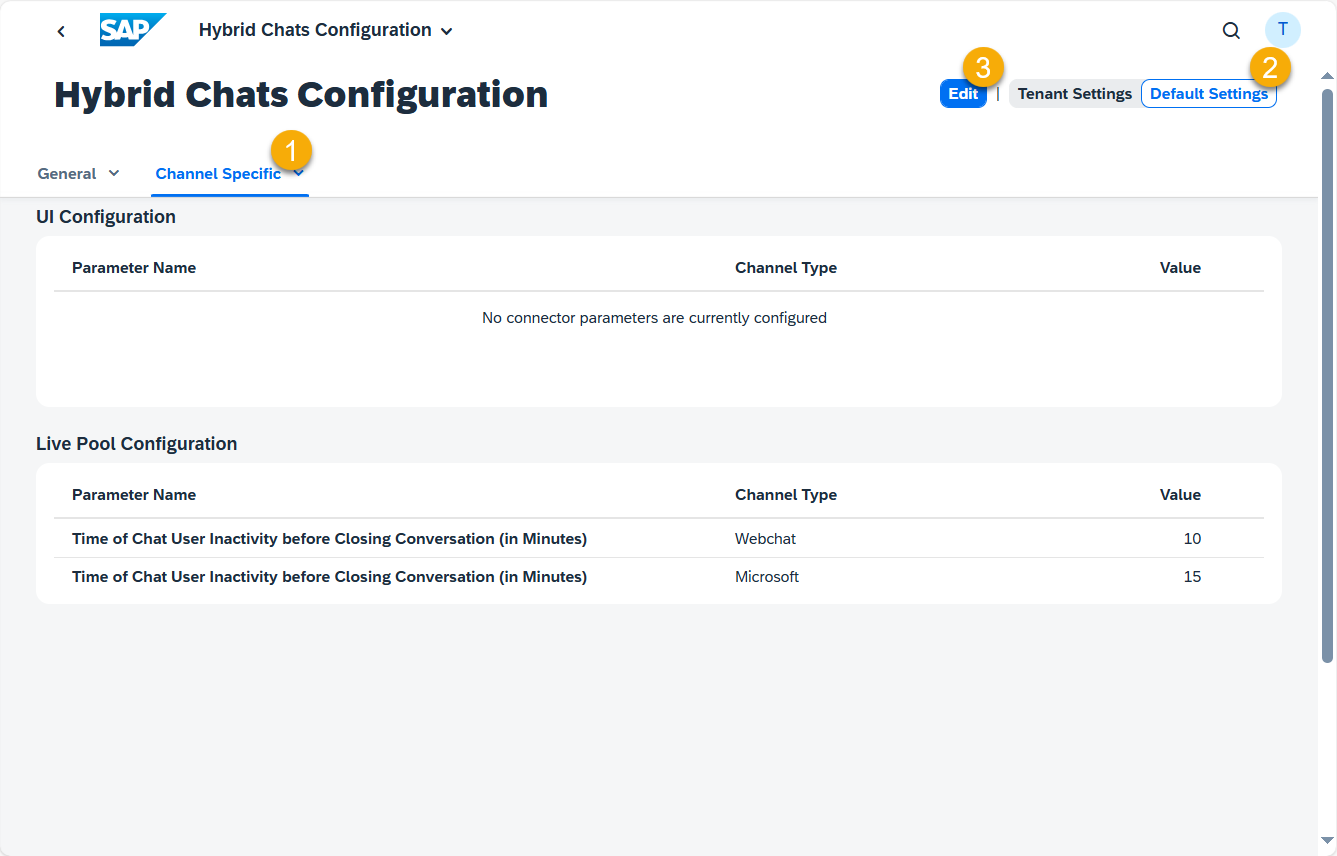1337x856 pixels.
Task: Click the value 15 in Microsoft row
Action: [1192, 577]
